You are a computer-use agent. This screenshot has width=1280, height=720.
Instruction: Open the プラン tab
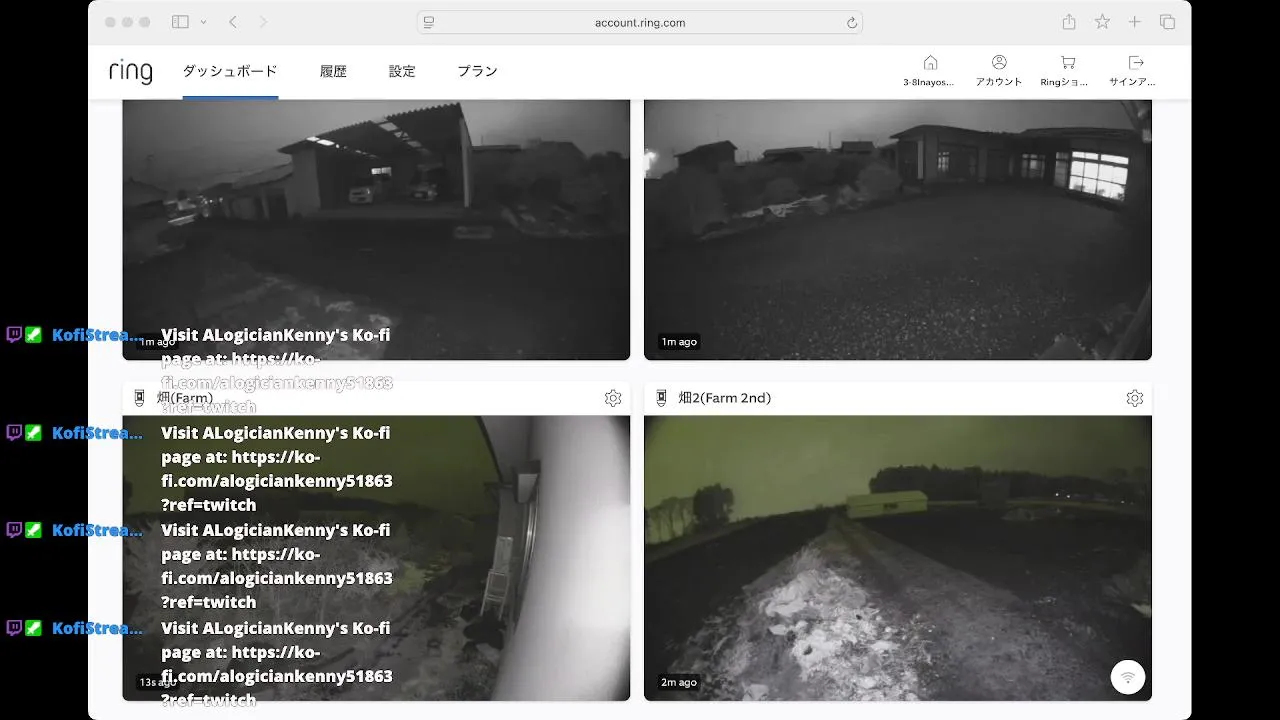tap(477, 72)
